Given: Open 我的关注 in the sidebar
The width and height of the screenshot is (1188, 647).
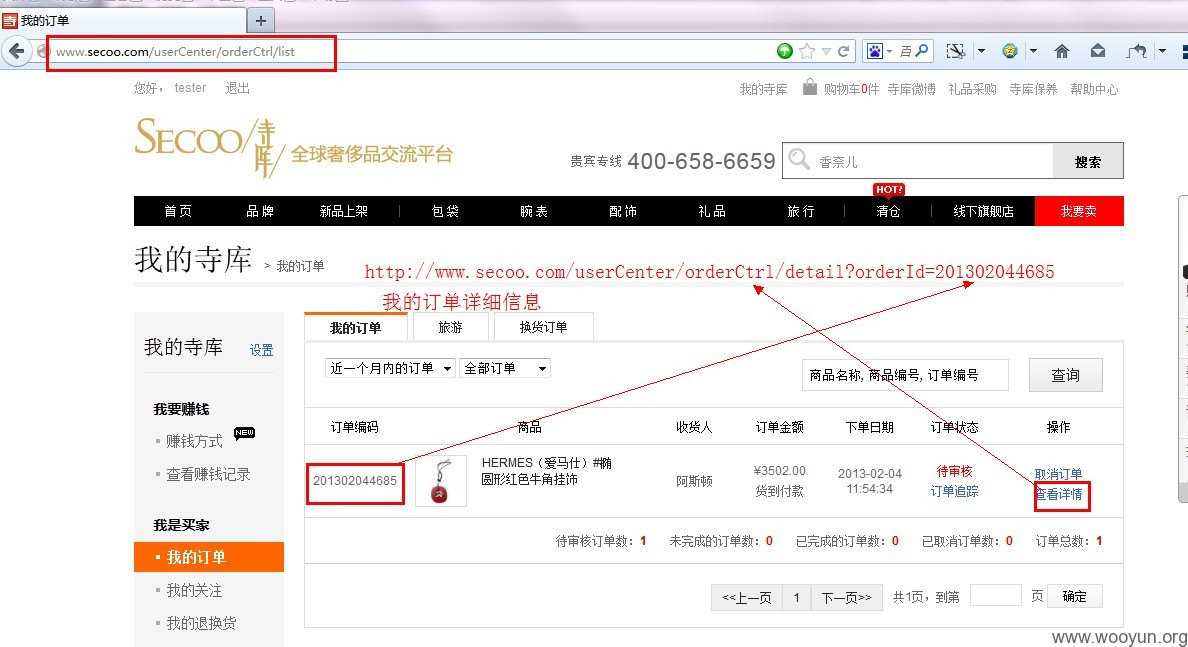Looking at the screenshot, I should 194,590.
